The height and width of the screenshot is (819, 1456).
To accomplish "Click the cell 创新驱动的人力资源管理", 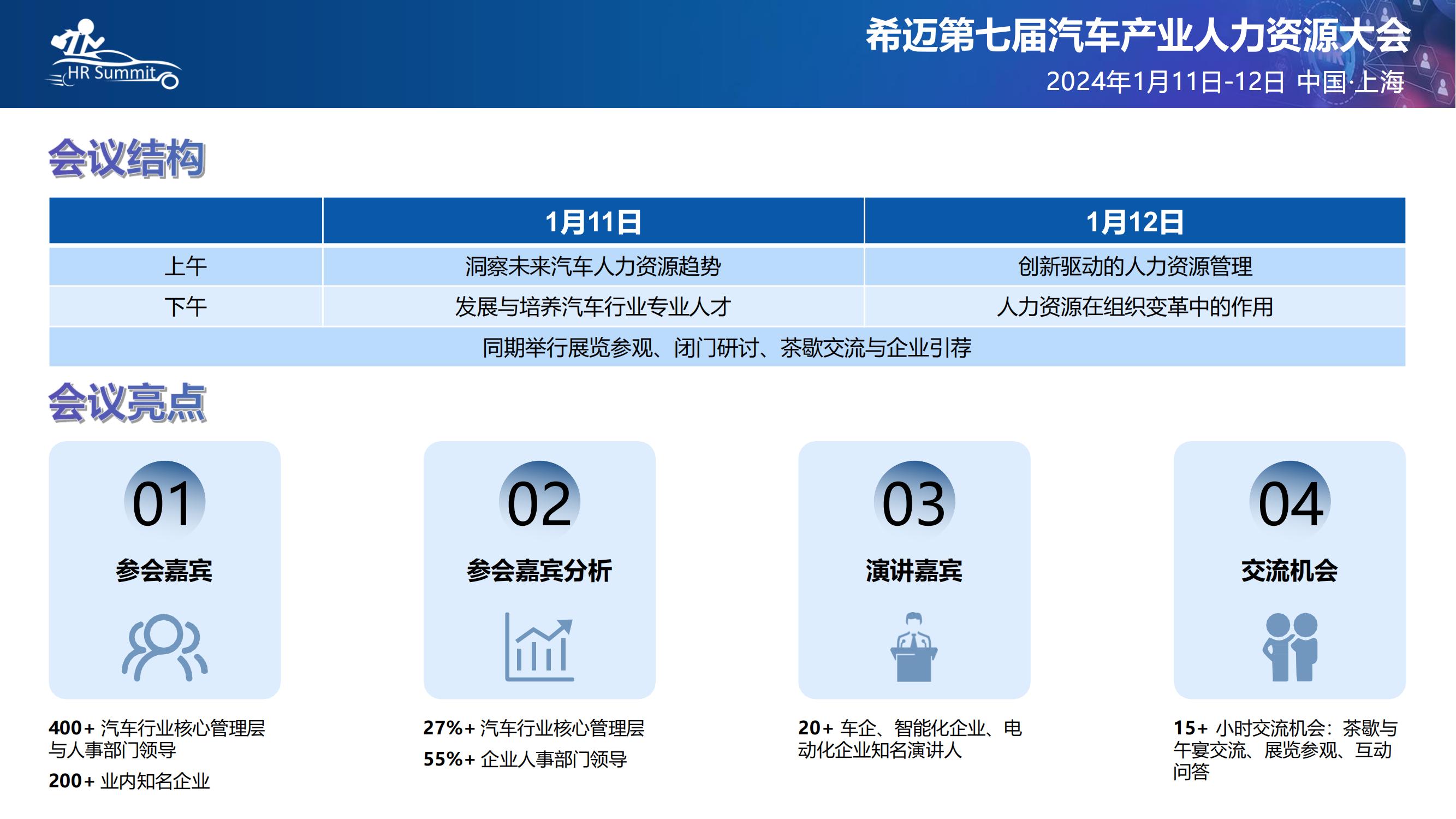I will pyautogui.click(x=1135, y=266).
